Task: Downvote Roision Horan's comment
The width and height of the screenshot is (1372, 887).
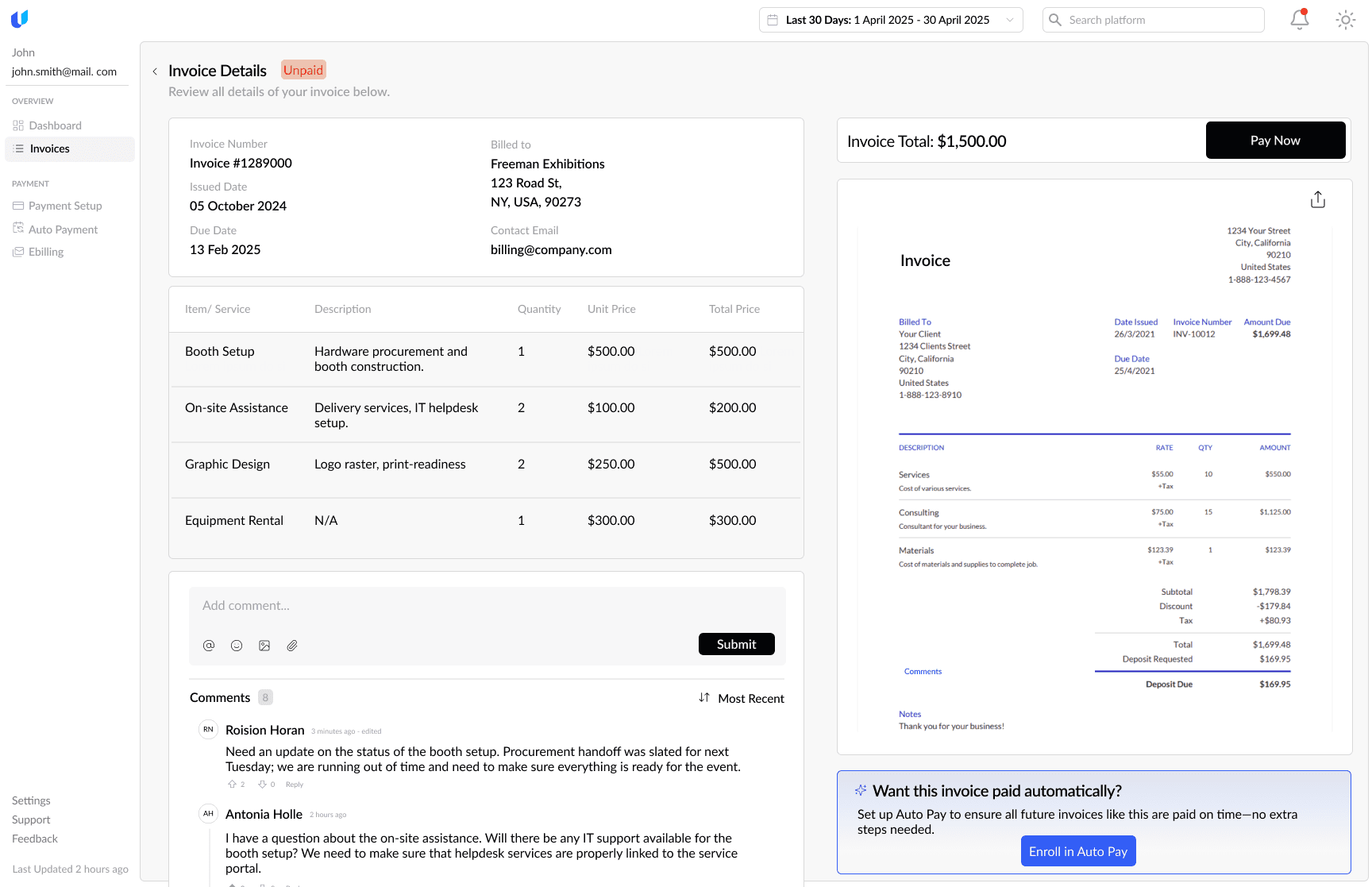Action: tap(262, 784)
